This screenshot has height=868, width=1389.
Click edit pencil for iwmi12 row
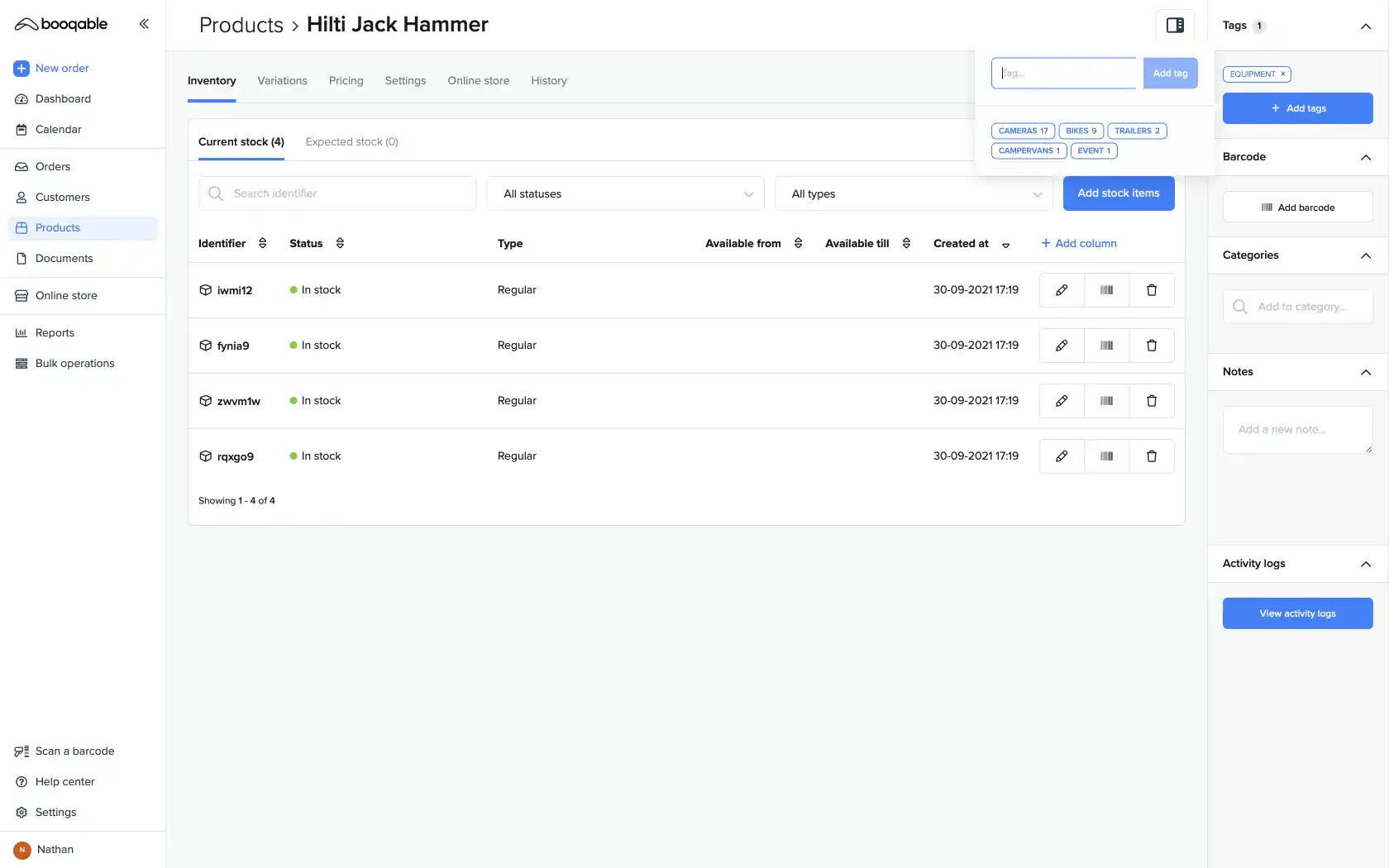1062,290
